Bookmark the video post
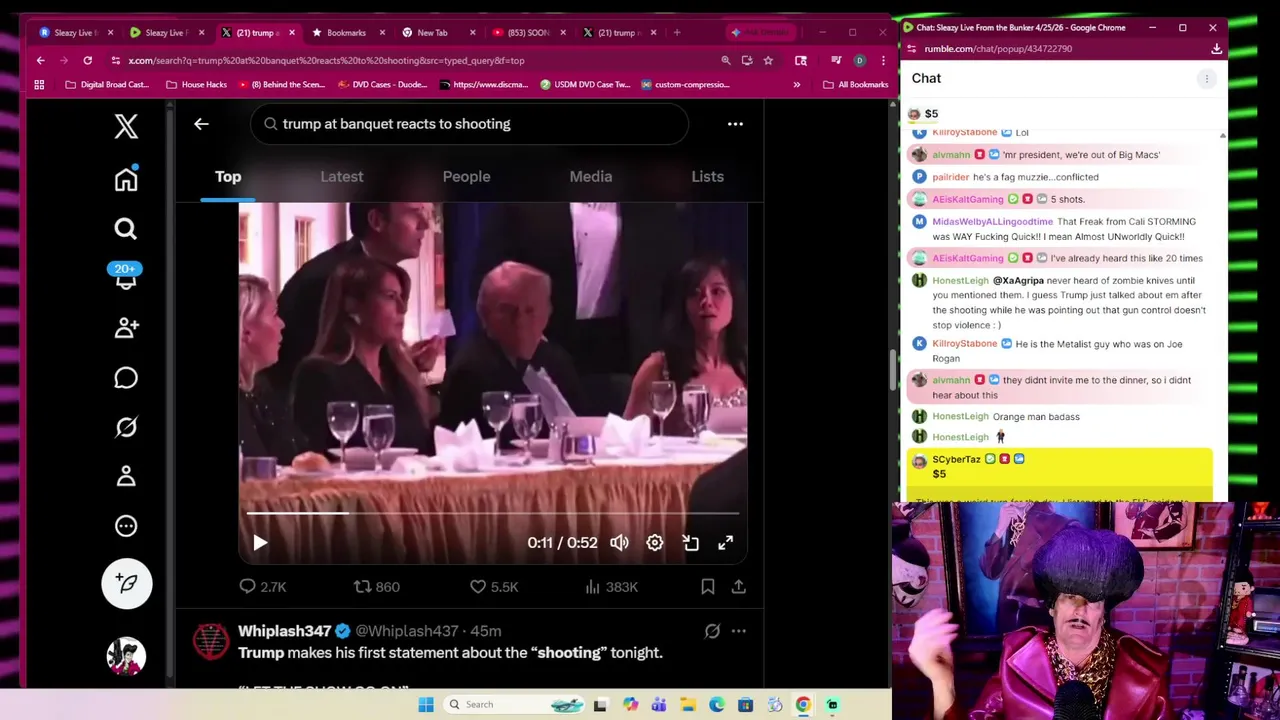 coord(707,587)
